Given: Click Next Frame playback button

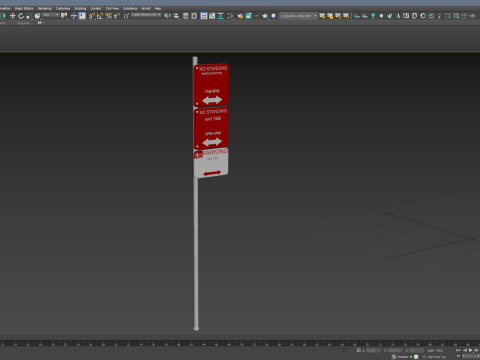Looking at the screenshot, I should tap(477, 350).
